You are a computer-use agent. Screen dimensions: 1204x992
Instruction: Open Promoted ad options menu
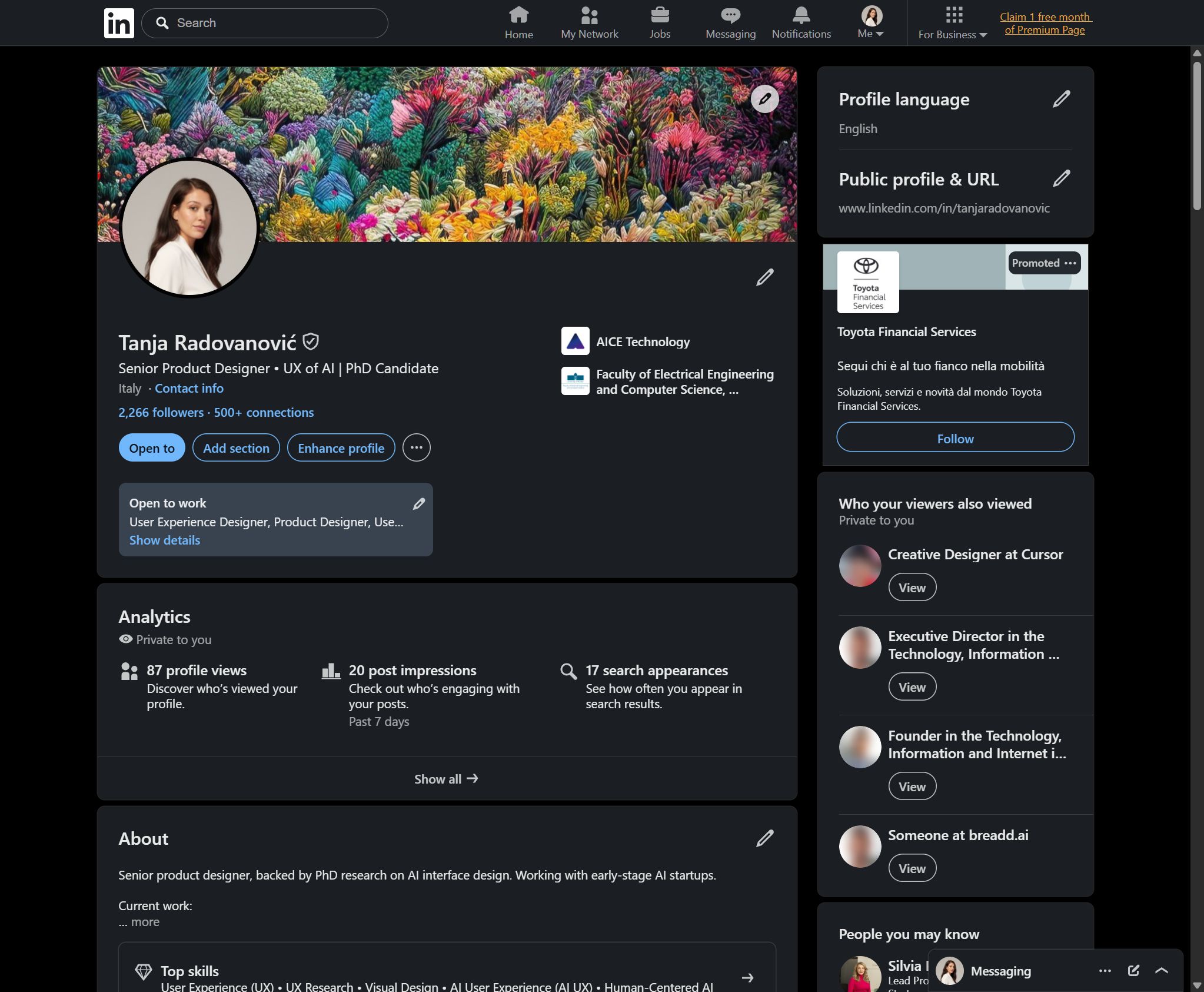coord(1070,263)
